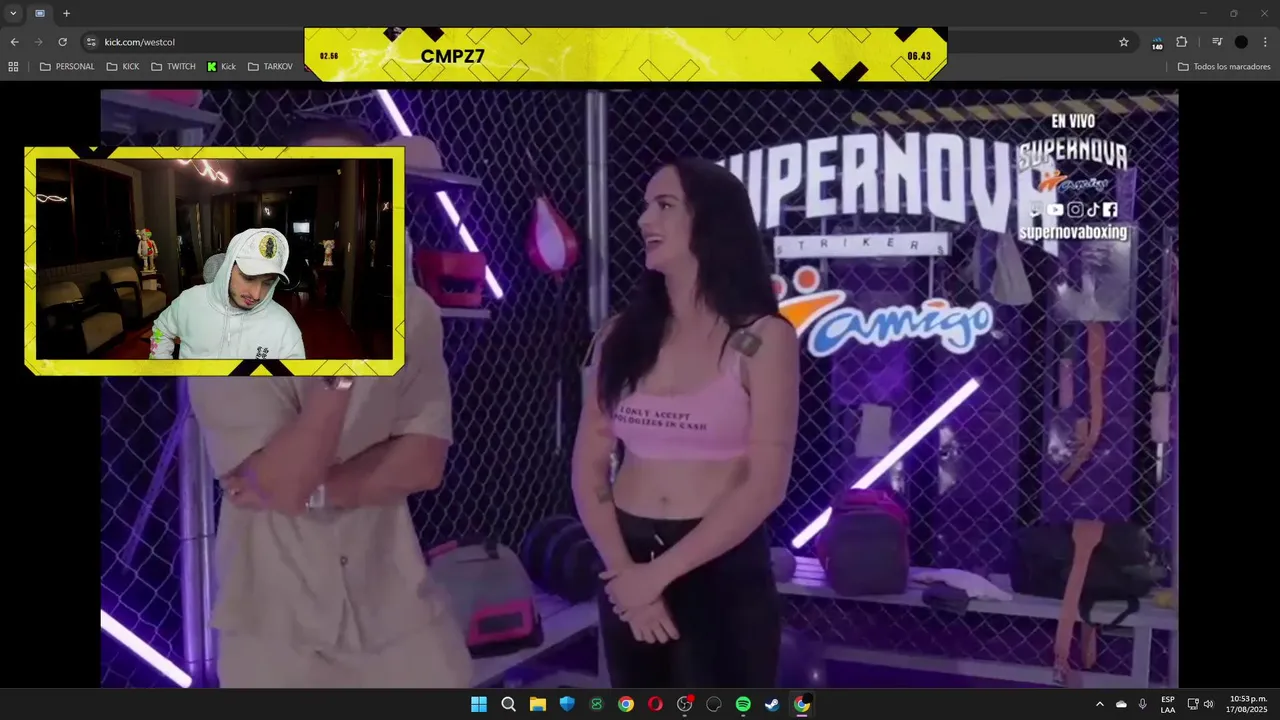
Task: Open Spotify from the taskbar
Action: pos(743,704)
